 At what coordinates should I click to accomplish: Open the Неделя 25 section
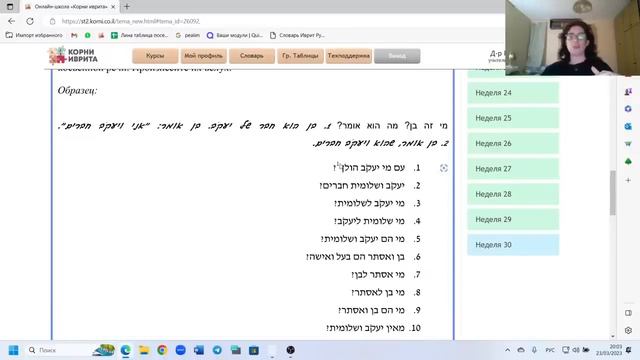pyautogui.click(x=513, y=118)
